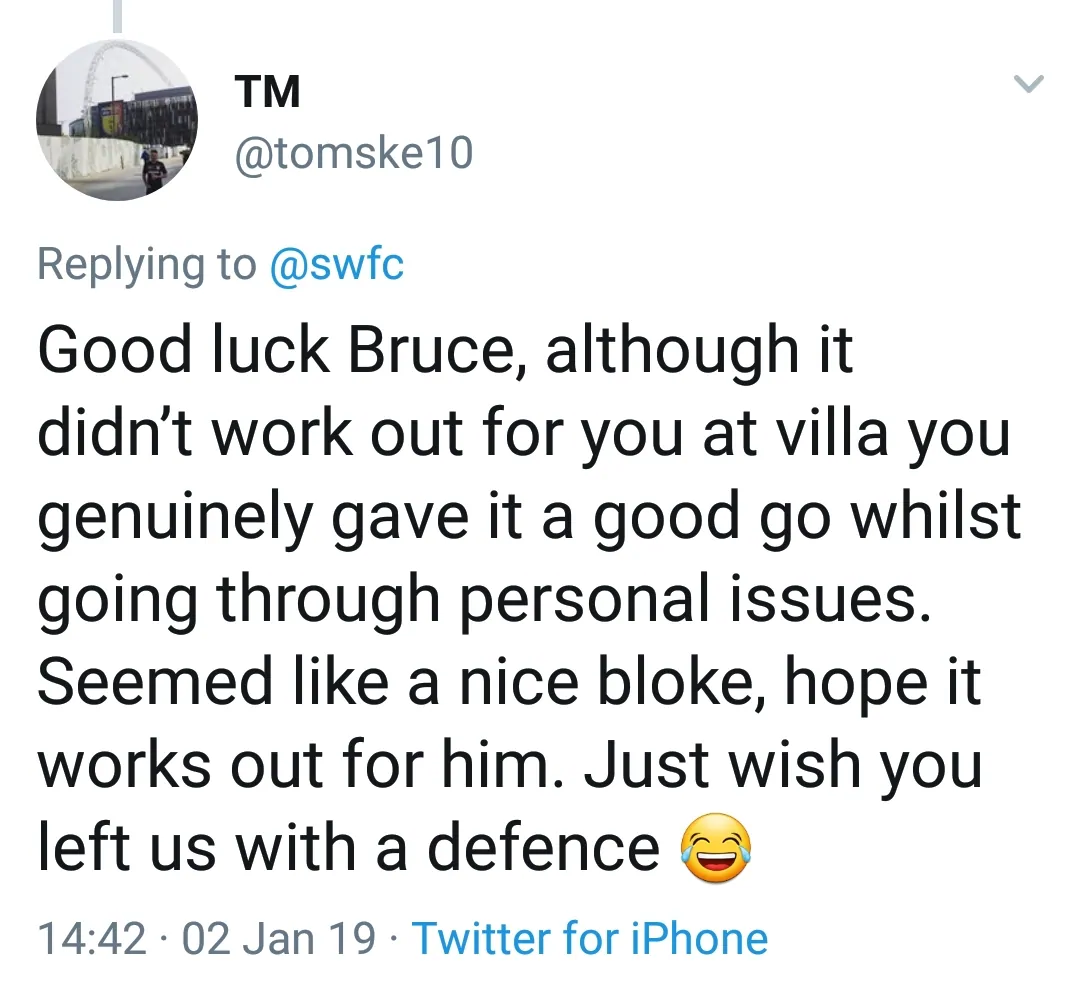Click TM's profile avatar picture
1080x990 pixels.
(x=117, y=120)
